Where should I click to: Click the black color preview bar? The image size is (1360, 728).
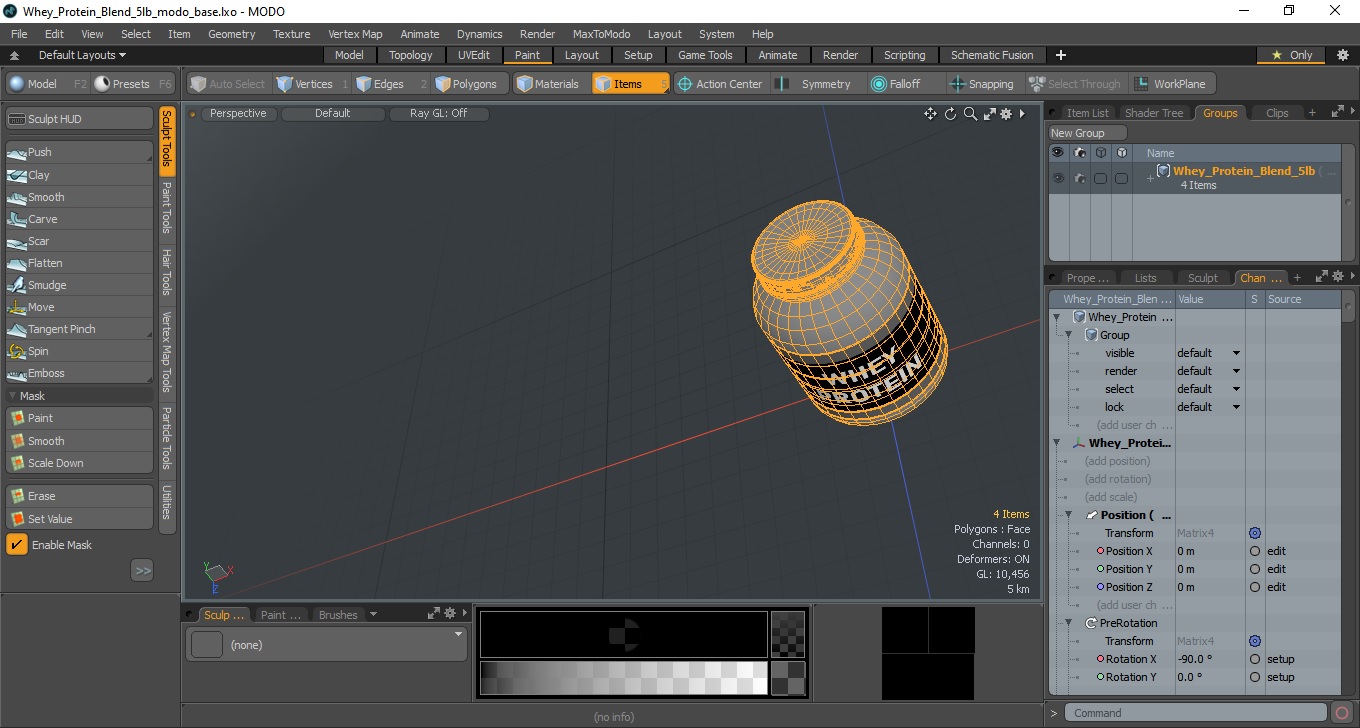tap(624, 634)
